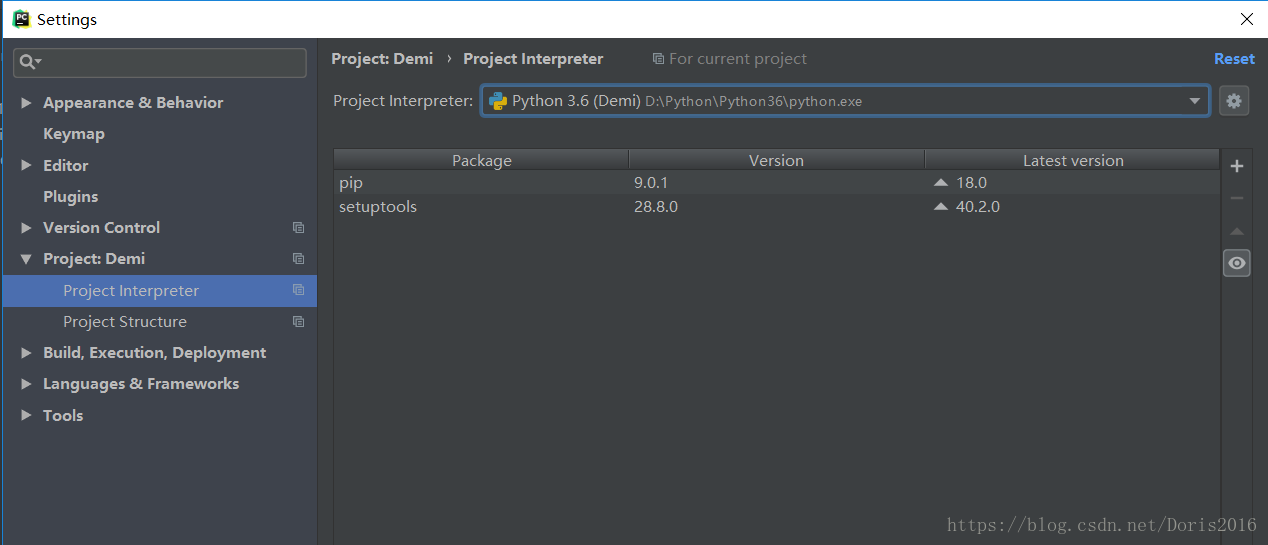The image size is (1268, 545).
Task: Click the search magnifier icon in the settings search
Action: 29,62
